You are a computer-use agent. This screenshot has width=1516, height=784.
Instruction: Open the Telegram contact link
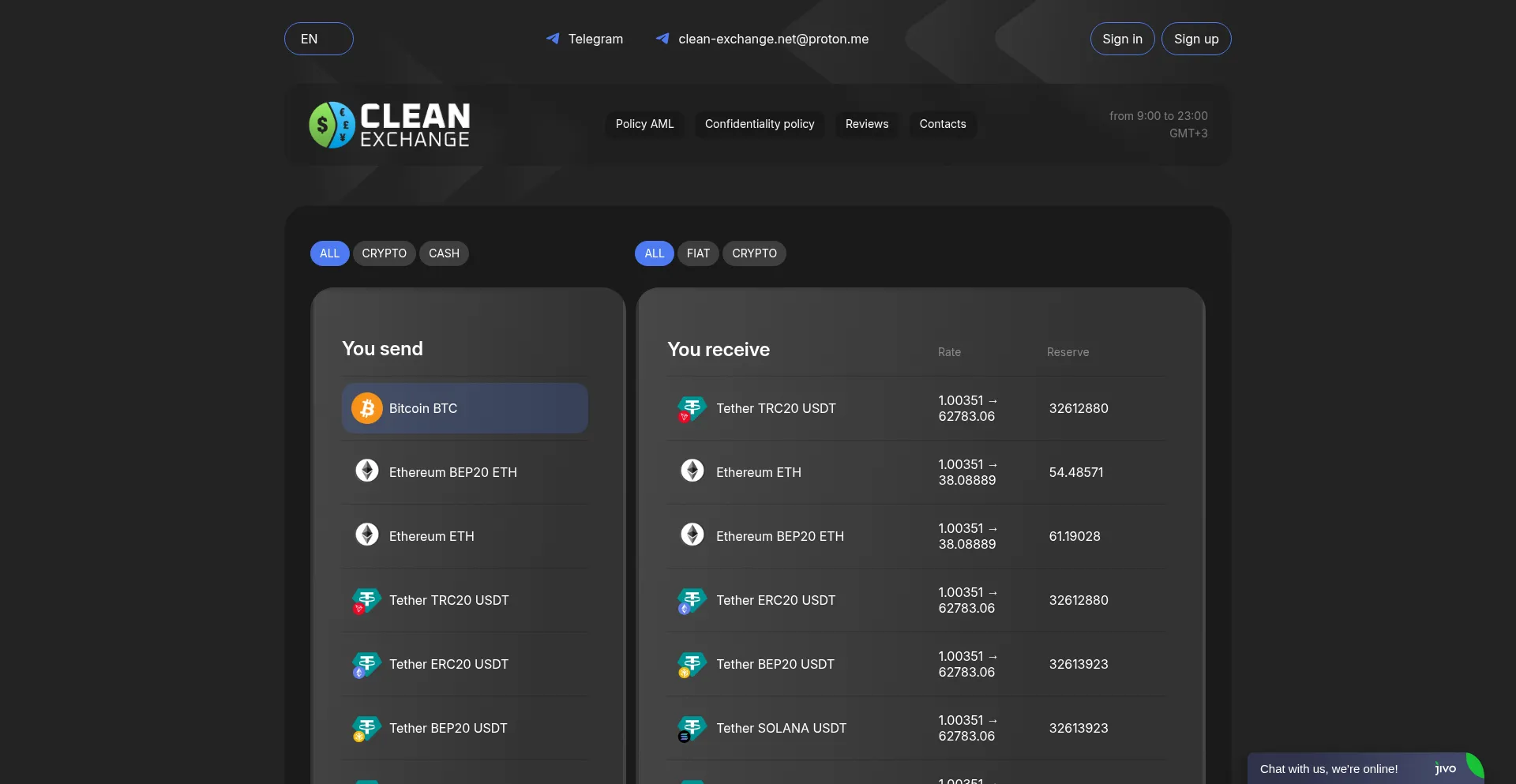595,39
